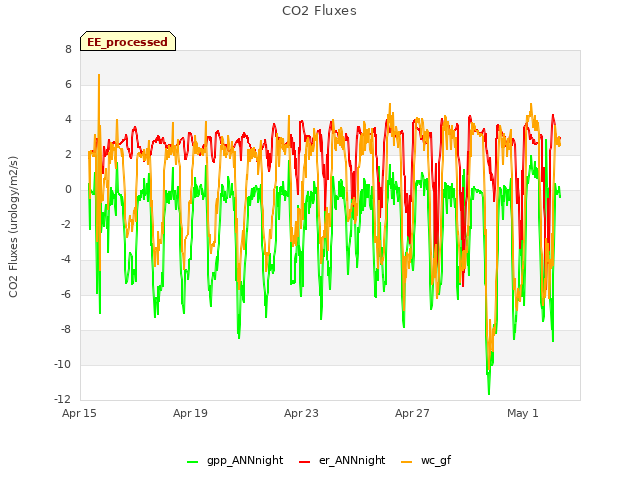This screenshot has height=480, width=640.
Task: Click the y-axis value 4
Action: [x=68, y=120]
